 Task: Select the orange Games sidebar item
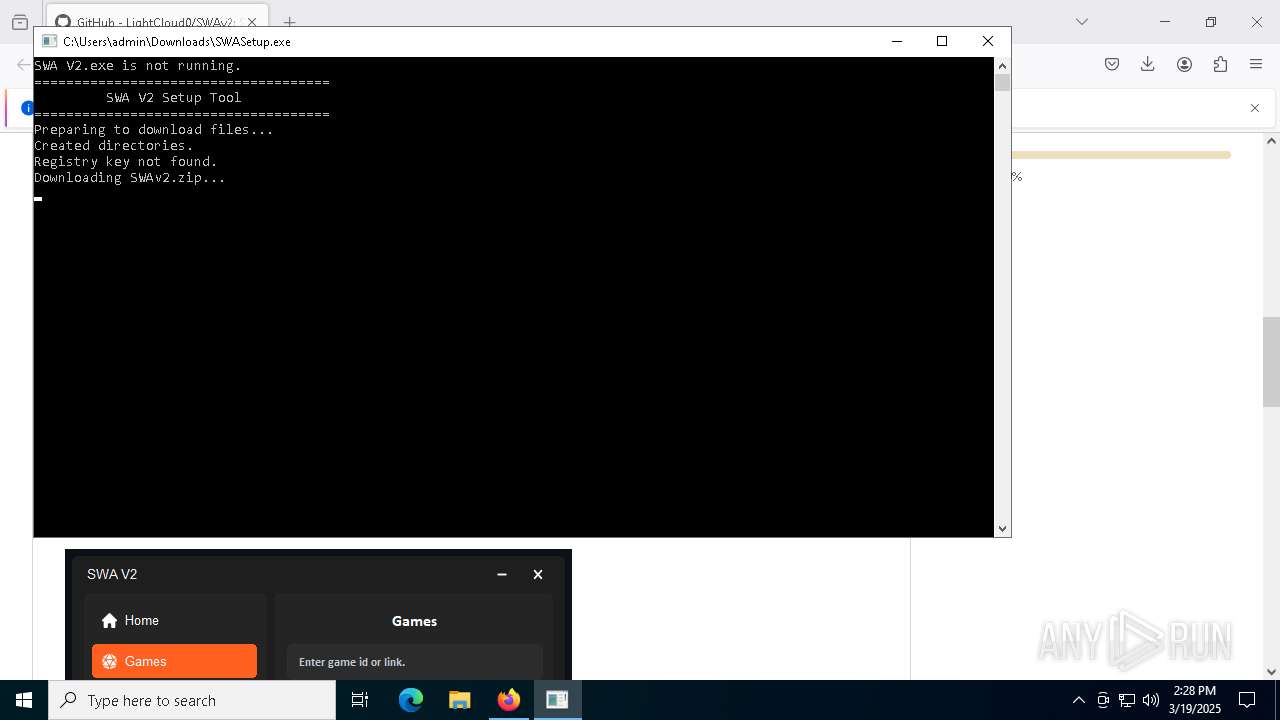(175, 661)
